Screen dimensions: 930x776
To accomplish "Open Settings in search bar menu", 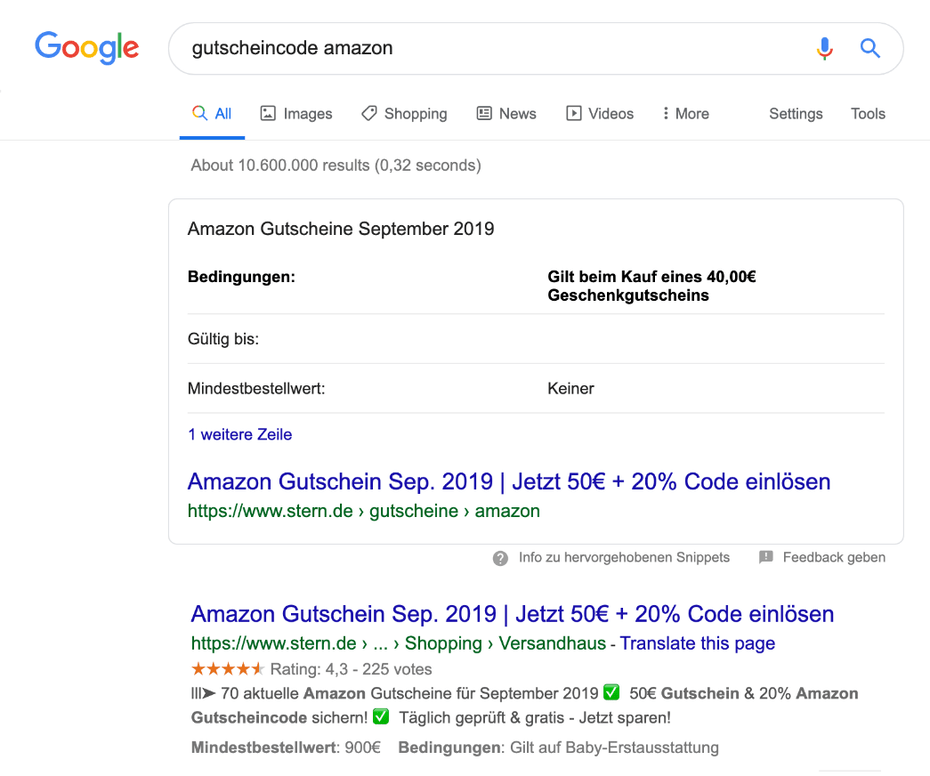I will click(795, 114).
